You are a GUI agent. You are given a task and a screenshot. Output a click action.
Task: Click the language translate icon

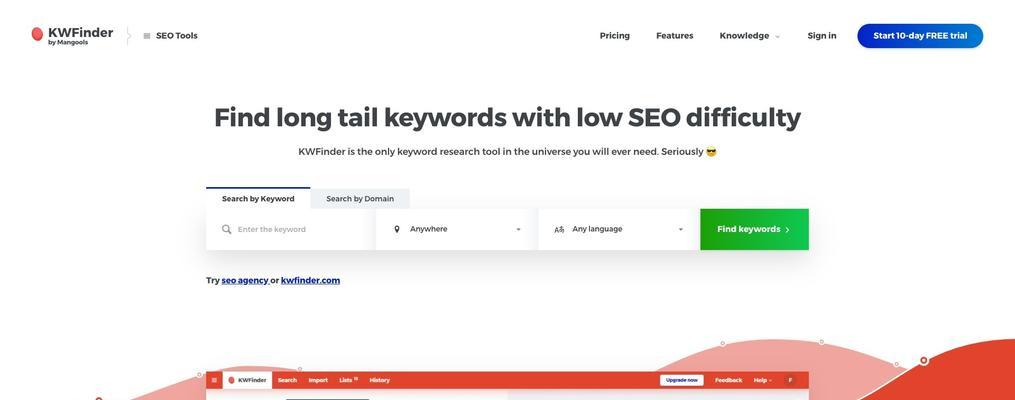[559, 229]
